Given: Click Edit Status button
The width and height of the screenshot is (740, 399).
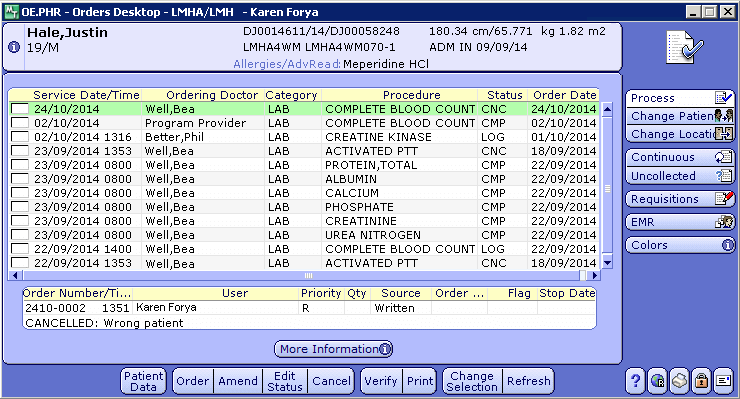Looking at the screenshot, I should 285,381.
